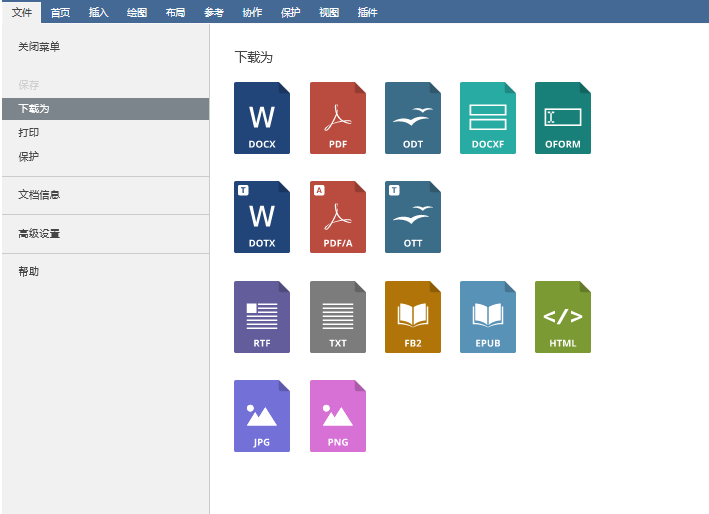
Task: Choose the FB2 e-book format
Action: tap(413, 317)
